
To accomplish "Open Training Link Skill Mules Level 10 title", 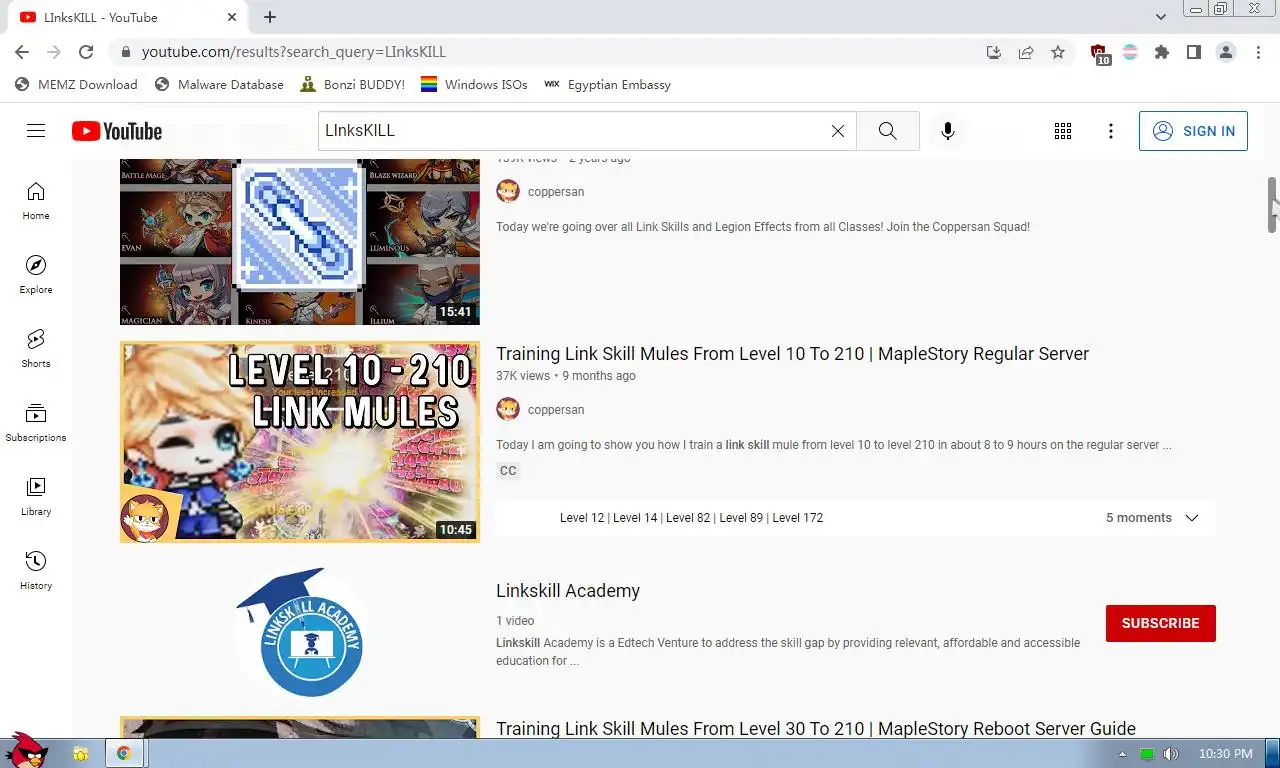I will 792,354.
